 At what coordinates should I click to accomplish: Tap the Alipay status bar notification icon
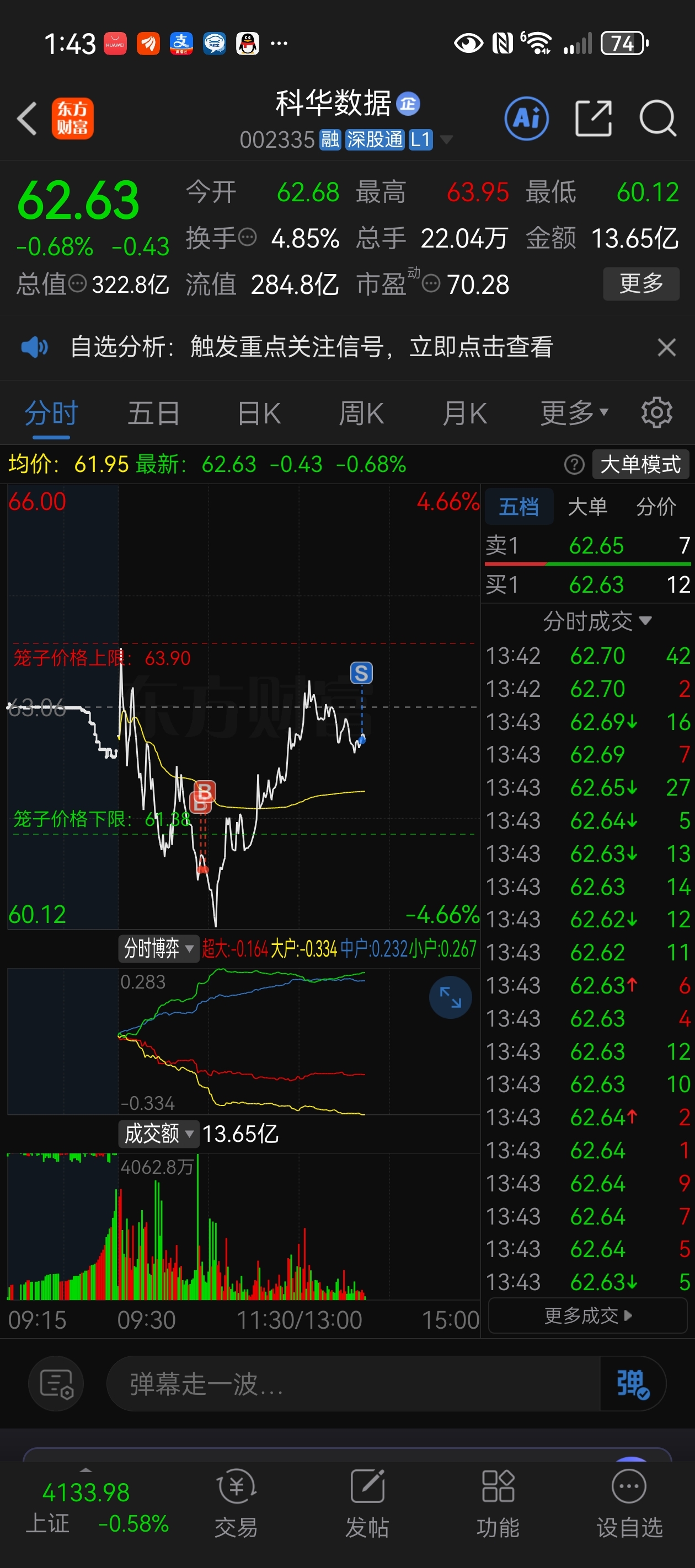tap(181, 43)
